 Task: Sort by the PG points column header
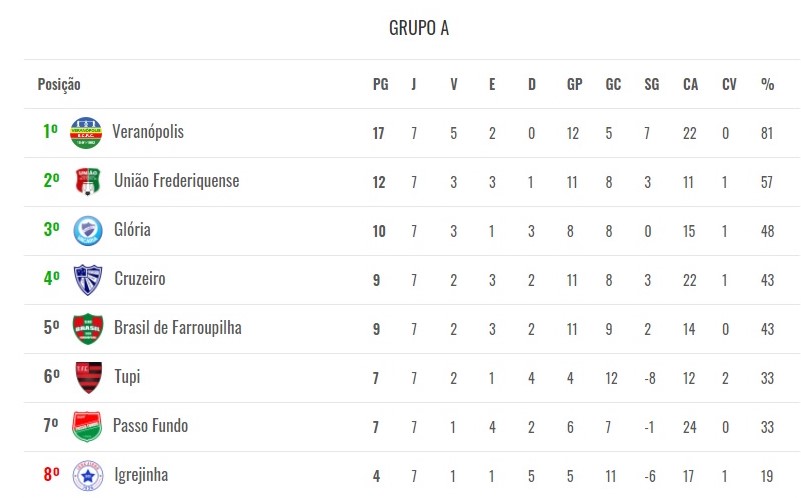pyautogui.click(x=380, y=85)
